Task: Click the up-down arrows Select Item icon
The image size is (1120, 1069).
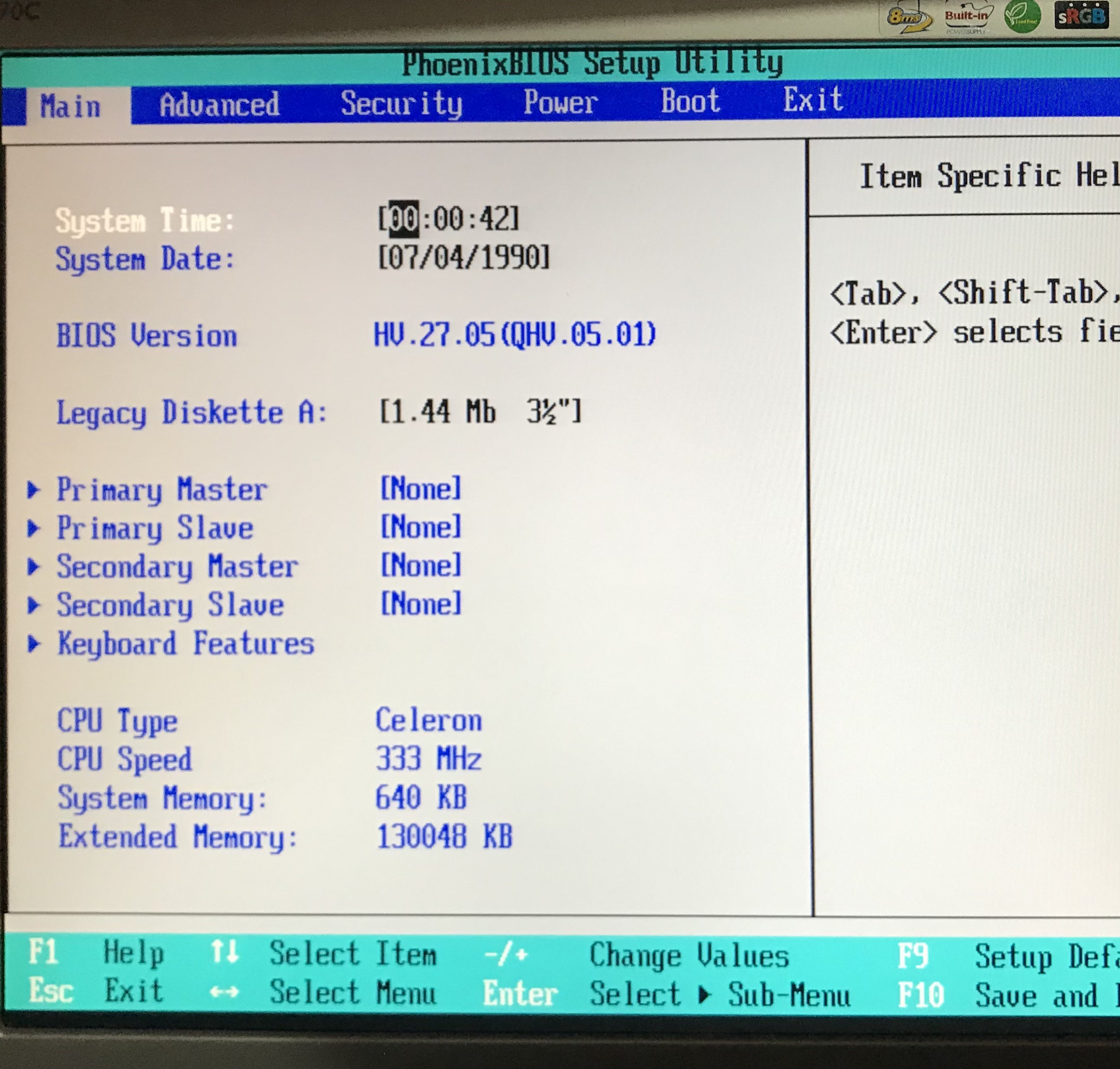Action: pyautogui.click(x=224, y=951)
